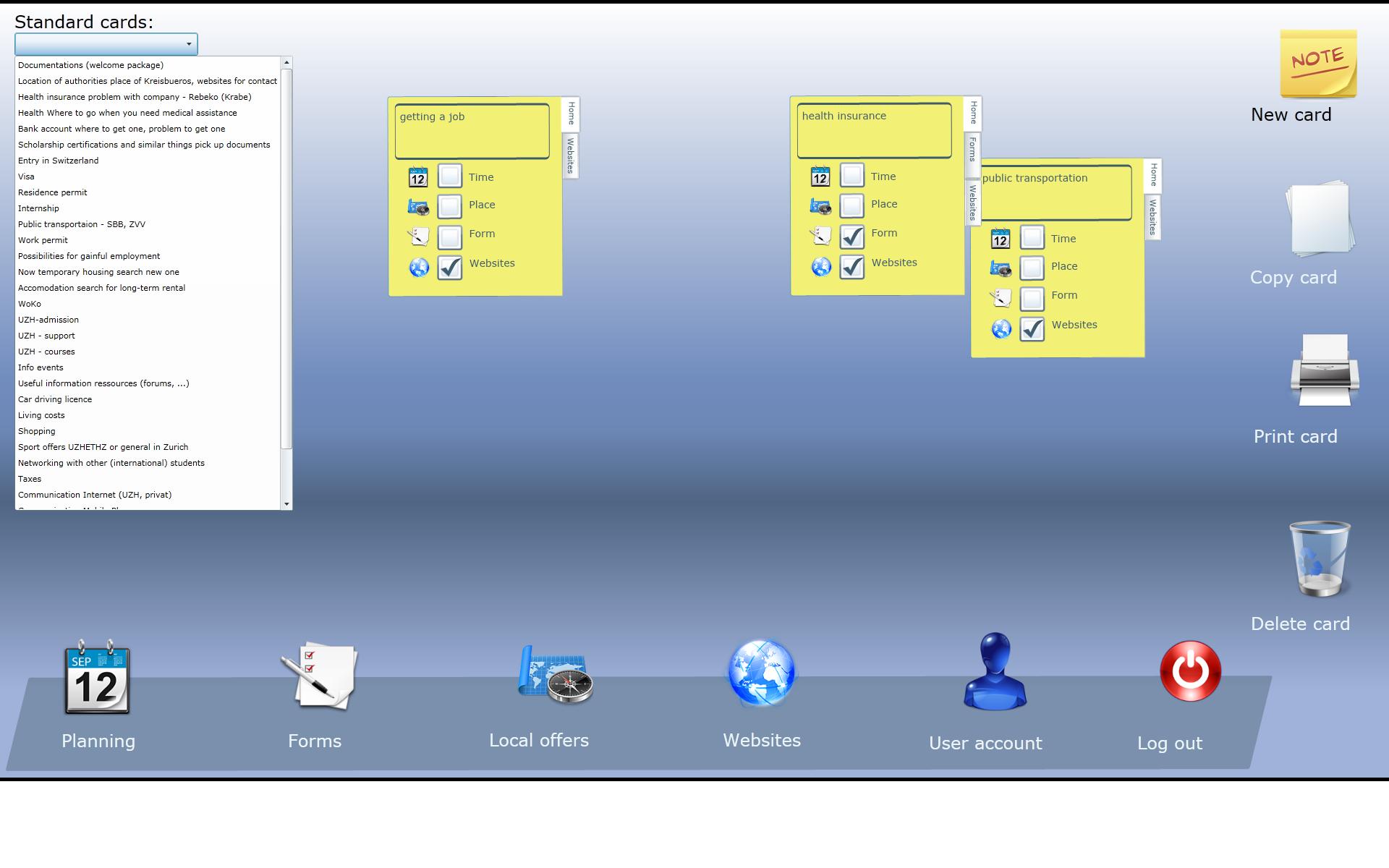Open Websites via the globe icon

point(761,673)
